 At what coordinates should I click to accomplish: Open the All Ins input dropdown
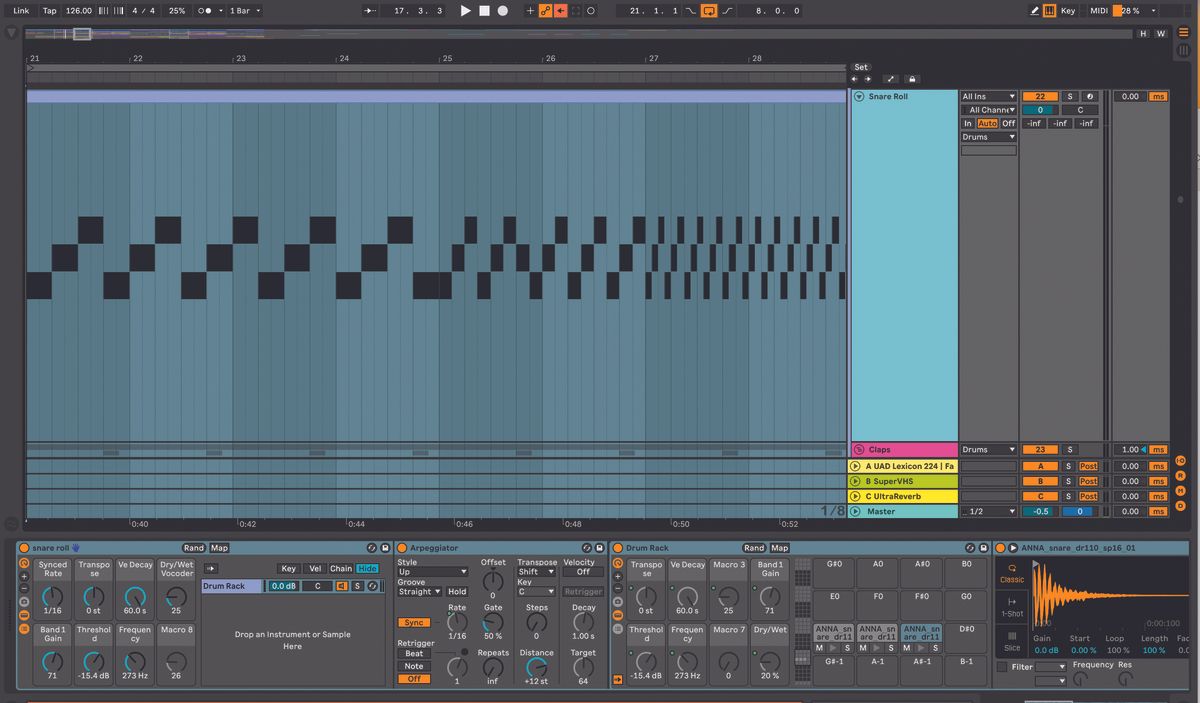[x=988, y=97]
